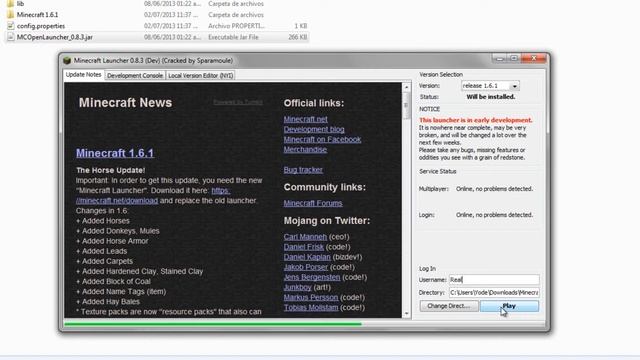This screenshot has height=360, width=640.
Task: Click the lib folder icon
Action: [11, 4]
